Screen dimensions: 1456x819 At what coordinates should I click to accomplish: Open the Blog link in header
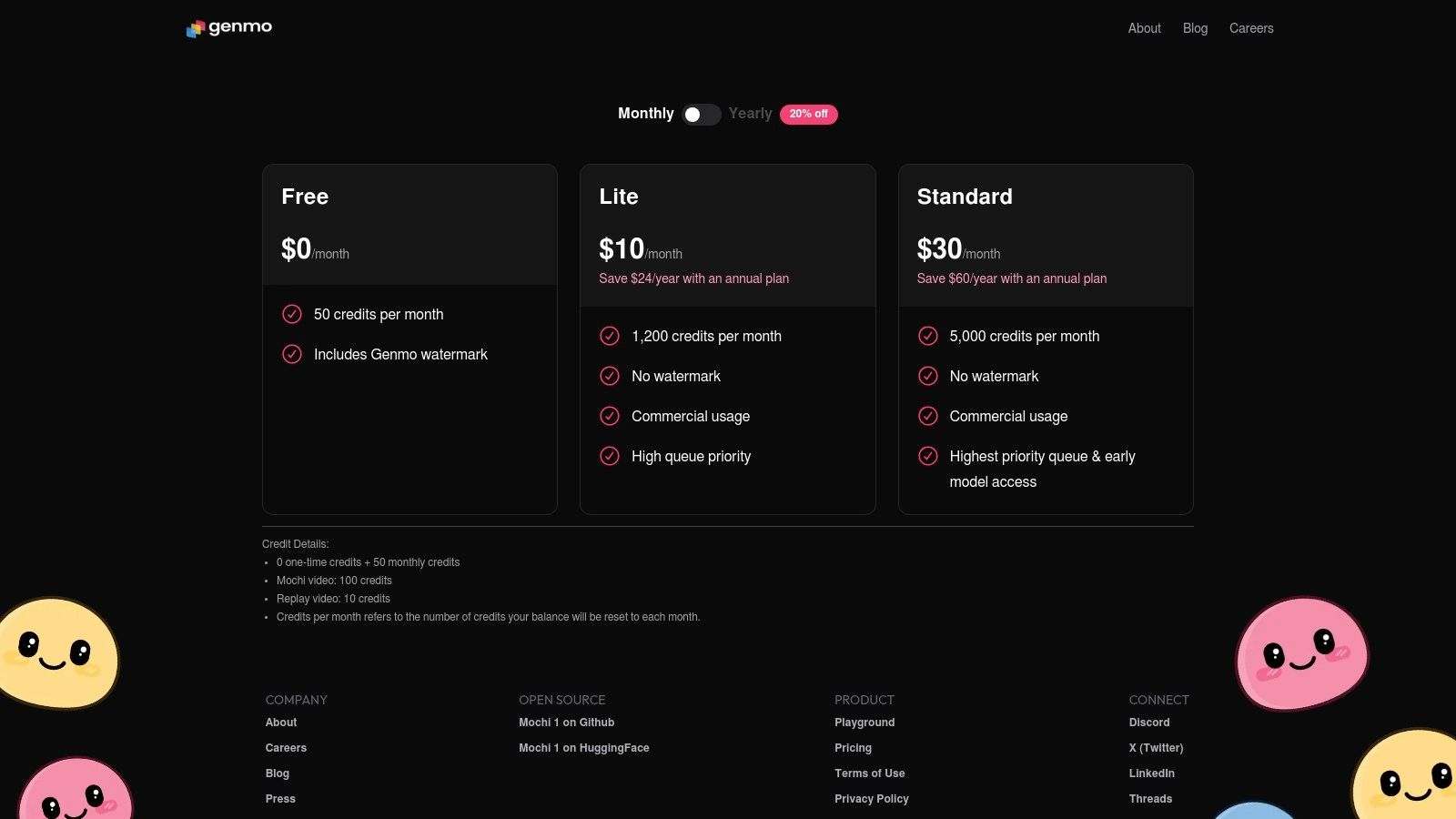pyautogui.click(x=1195, y=28)
